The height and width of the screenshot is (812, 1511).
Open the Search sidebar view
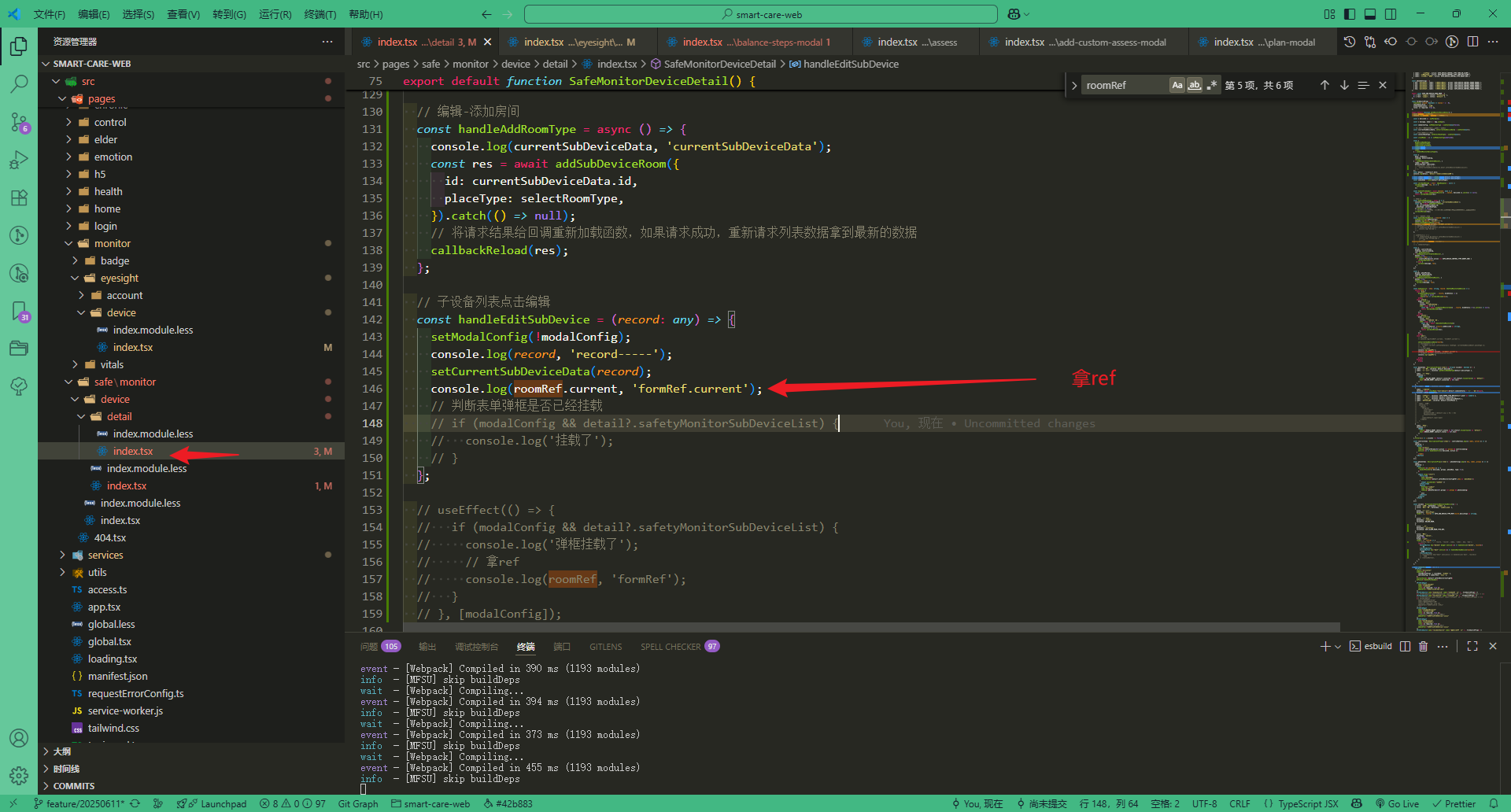19,83
